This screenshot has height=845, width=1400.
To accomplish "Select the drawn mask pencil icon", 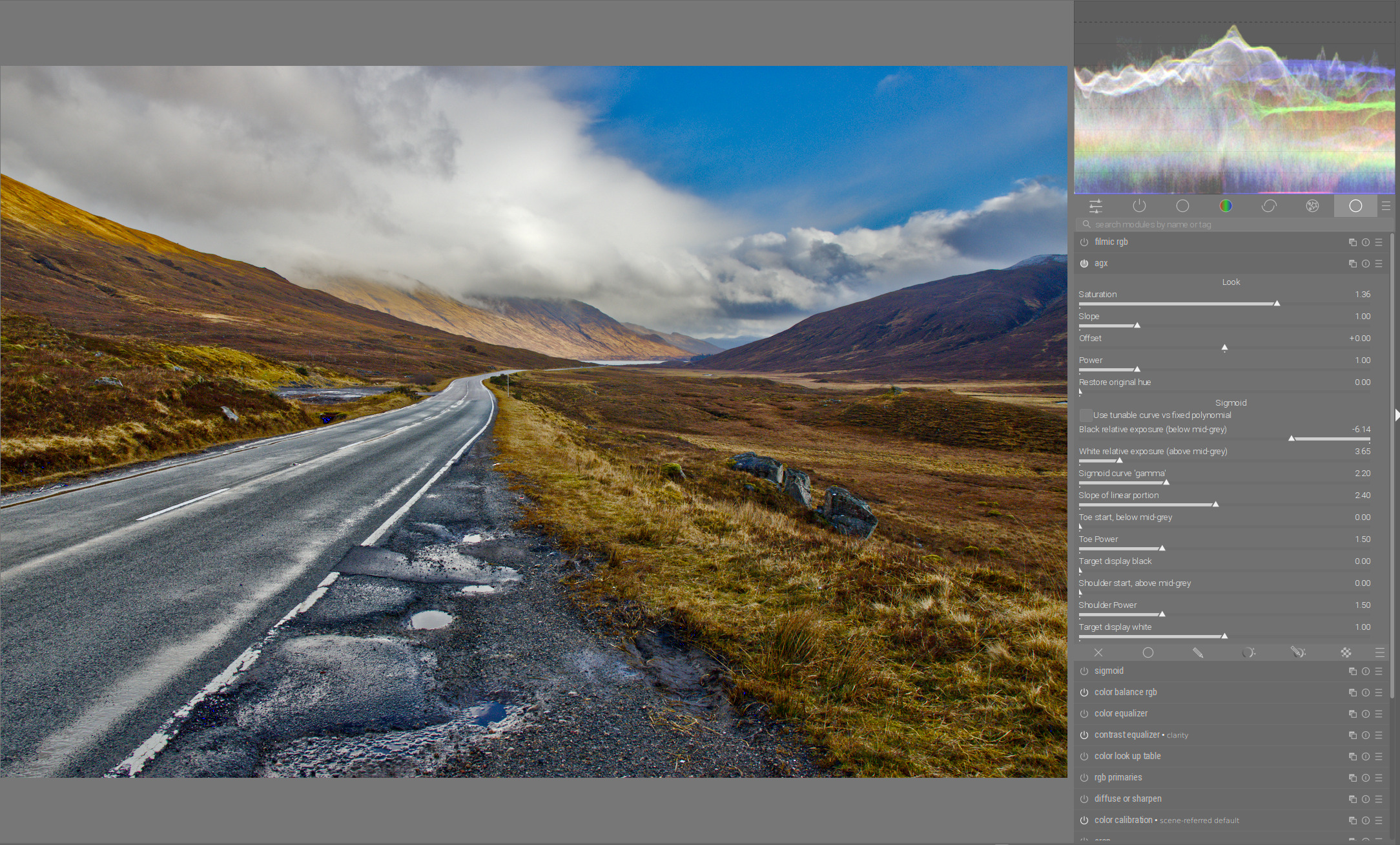I will (x=1198, y=653).
